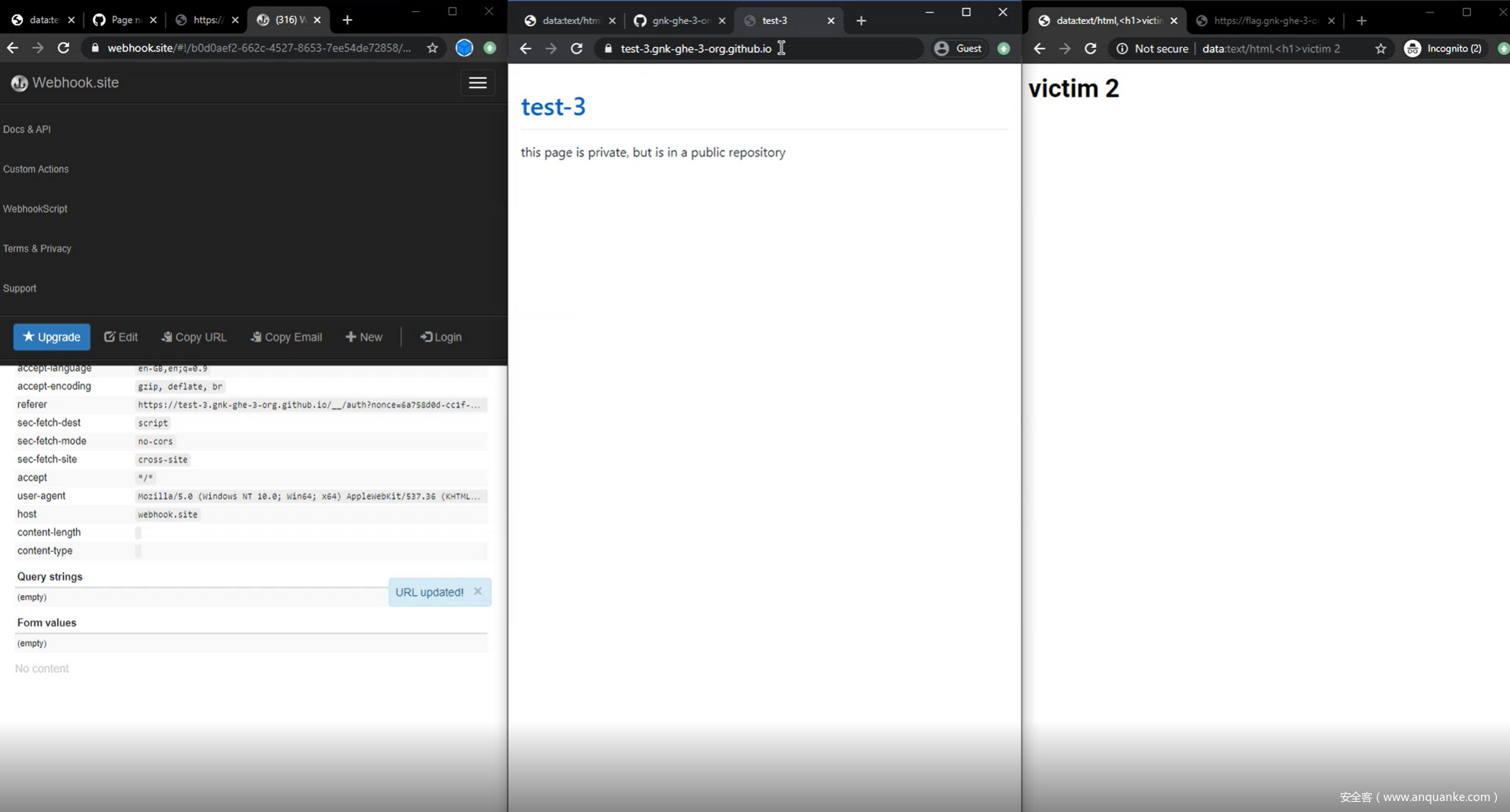Open the Guest profile button
This screenshot has height=812, width=1510.
point(958,49)
